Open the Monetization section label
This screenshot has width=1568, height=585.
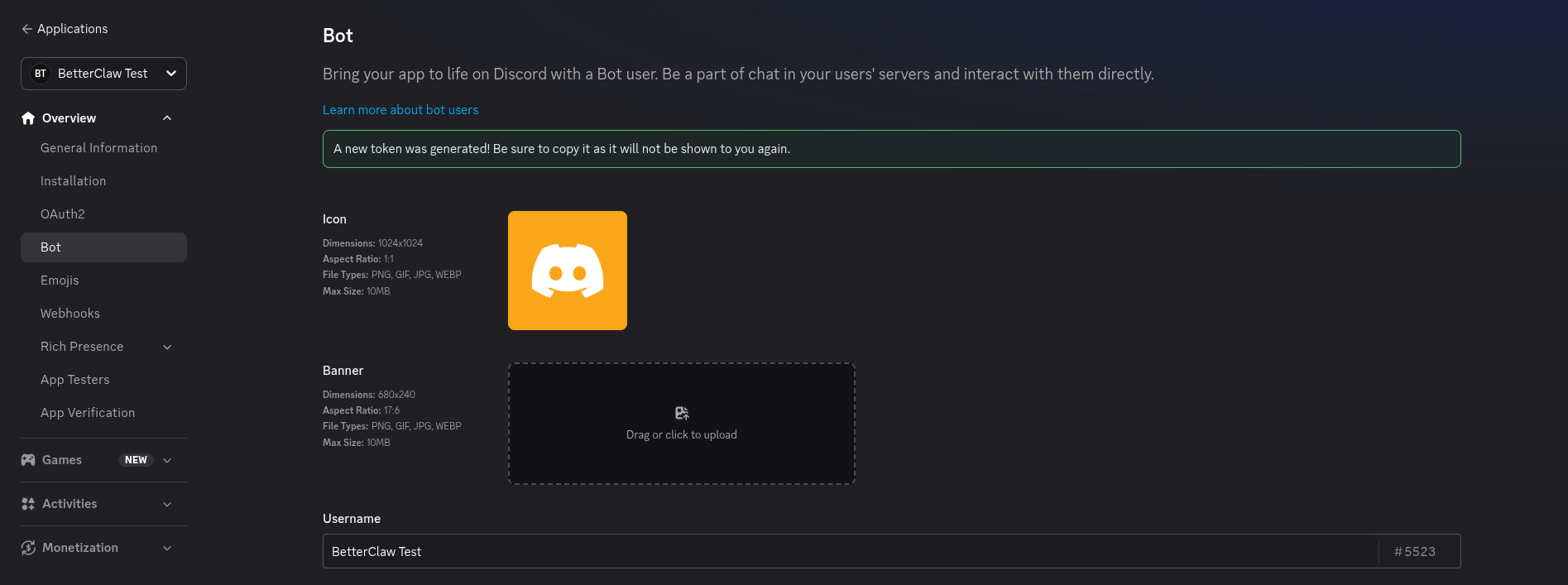pos(80,548)
